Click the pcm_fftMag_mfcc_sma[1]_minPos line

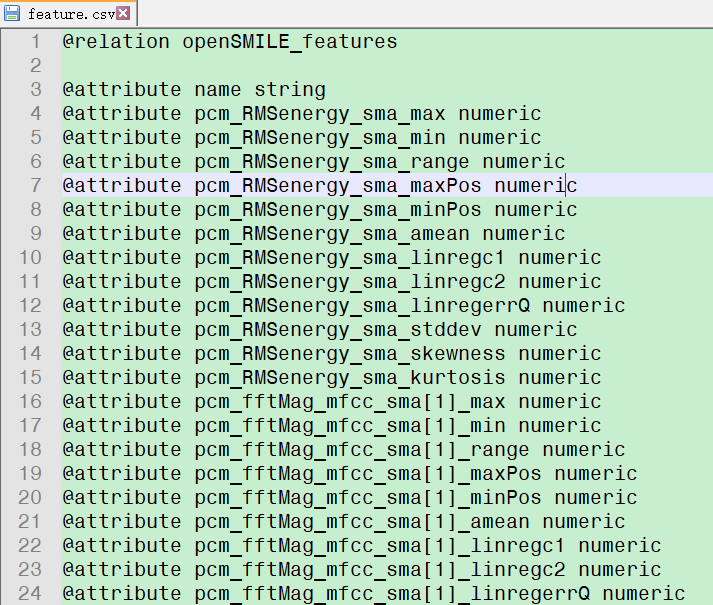pos(350,498)
